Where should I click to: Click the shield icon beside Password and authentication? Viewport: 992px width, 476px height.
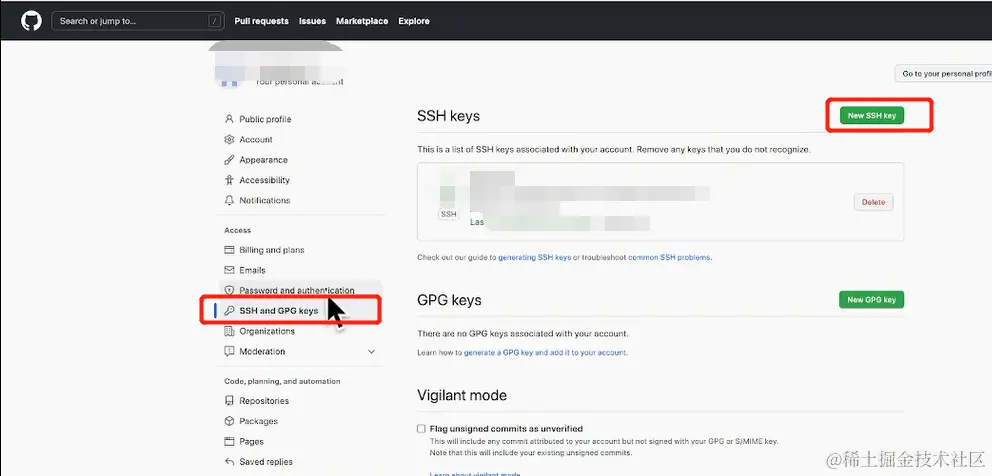click(229, 291)
